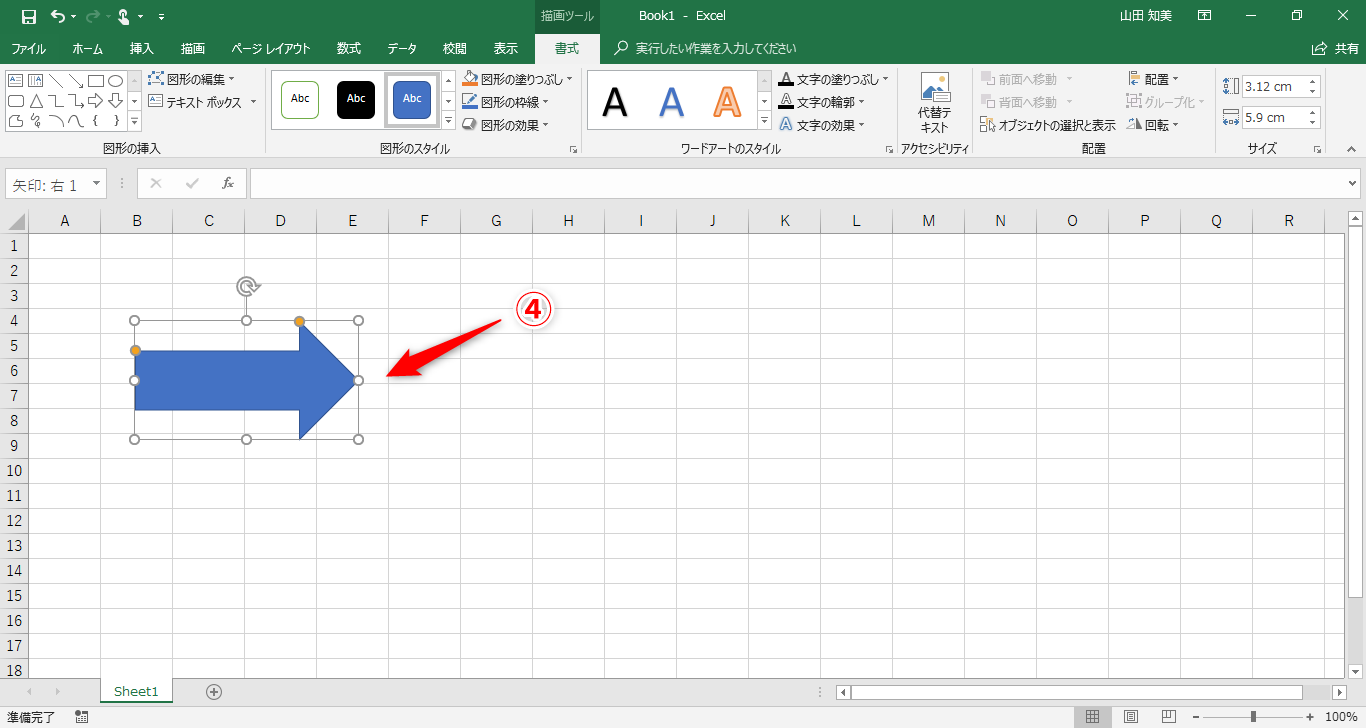Apply the blue filled Abc shape style
Viewport: 1366px width, 728px height.
pos(412,99)
